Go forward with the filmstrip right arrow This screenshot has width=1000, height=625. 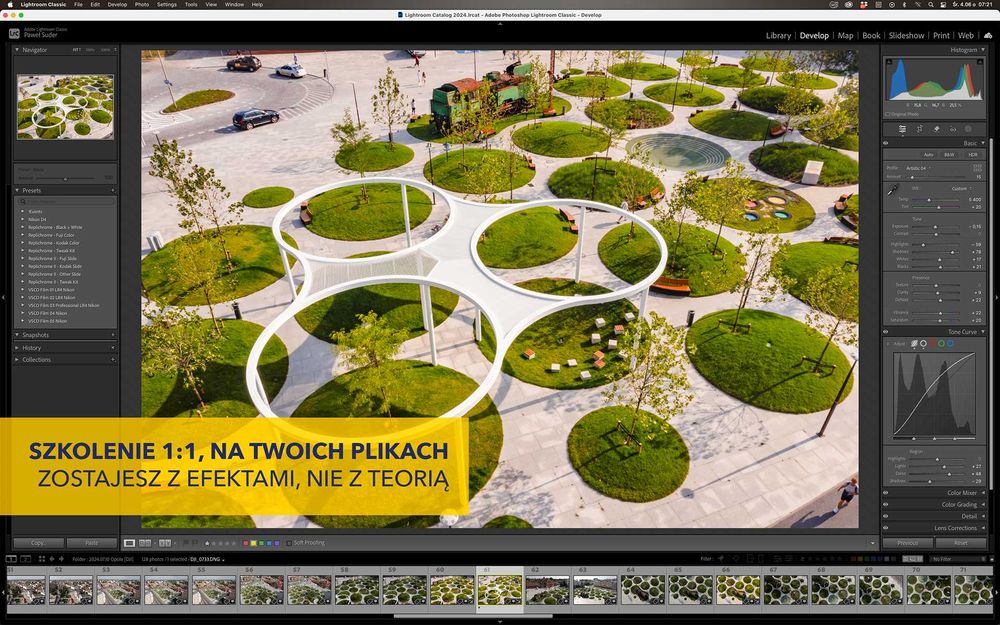coord(61,559)
